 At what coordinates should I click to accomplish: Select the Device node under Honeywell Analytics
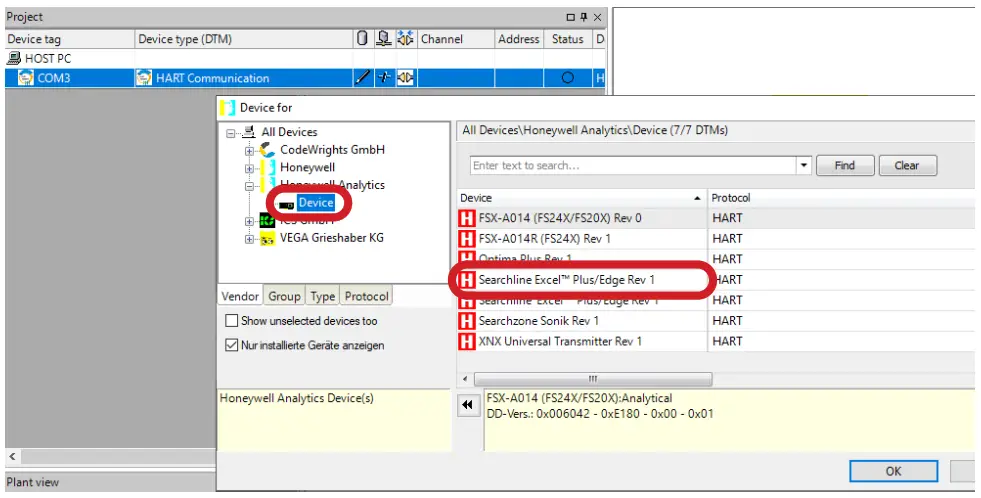pos(316,203)
